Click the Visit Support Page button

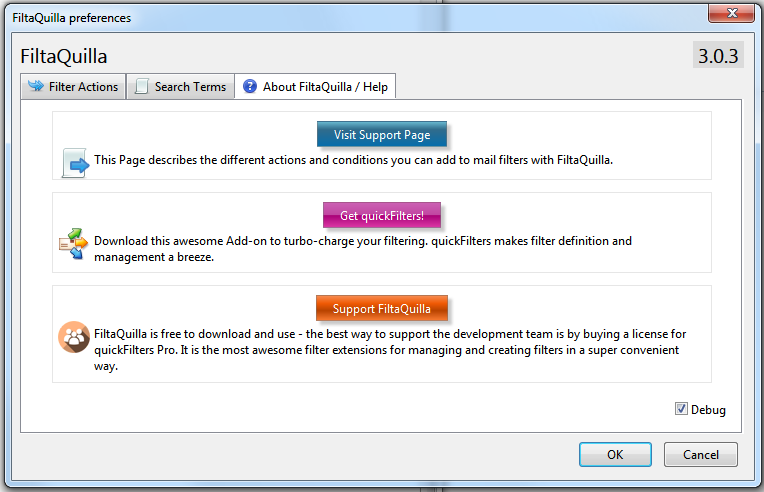point(382,134)
